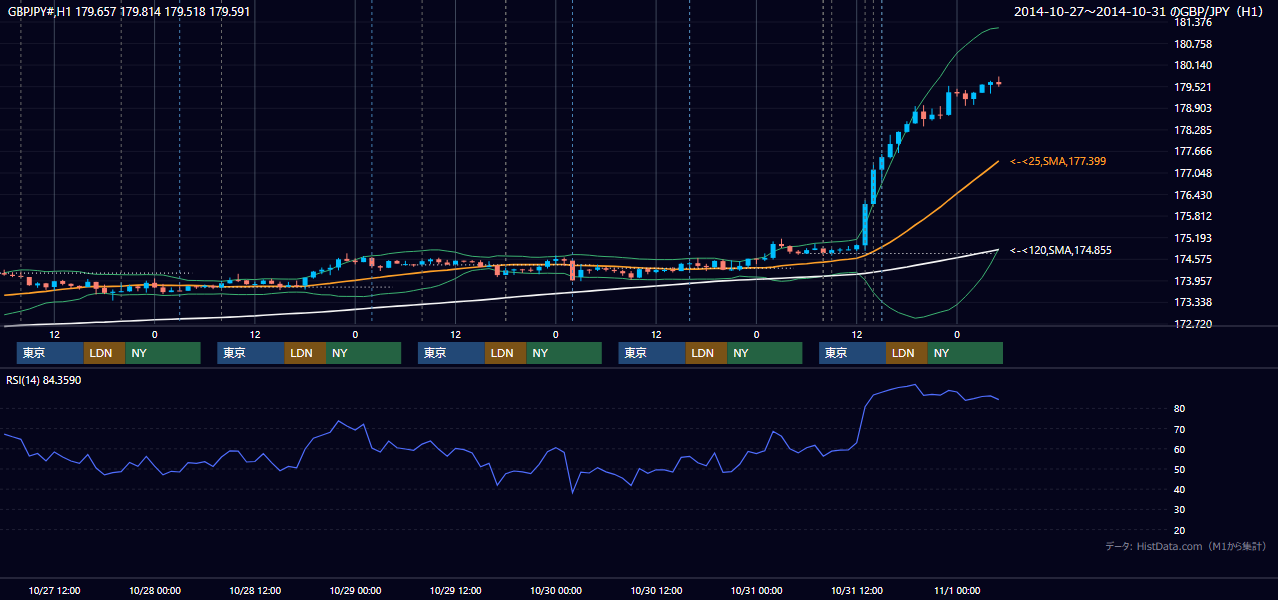
Task: Click the 177.666 price axis value
Action: (1192, 151)
